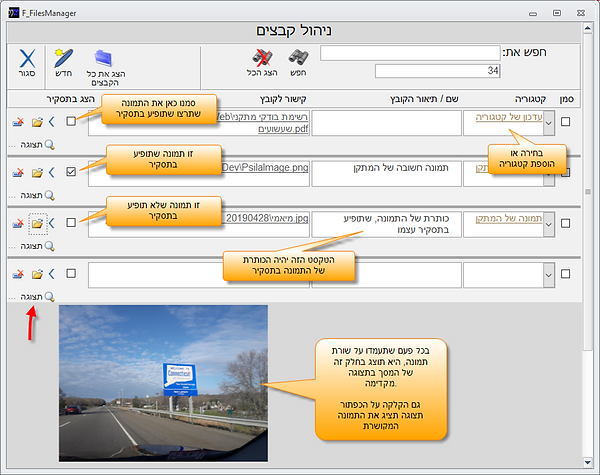Open folder icon in the empty last row
Image resolution: width=600 pixels, height=475 pixels.
pos(37,274)
